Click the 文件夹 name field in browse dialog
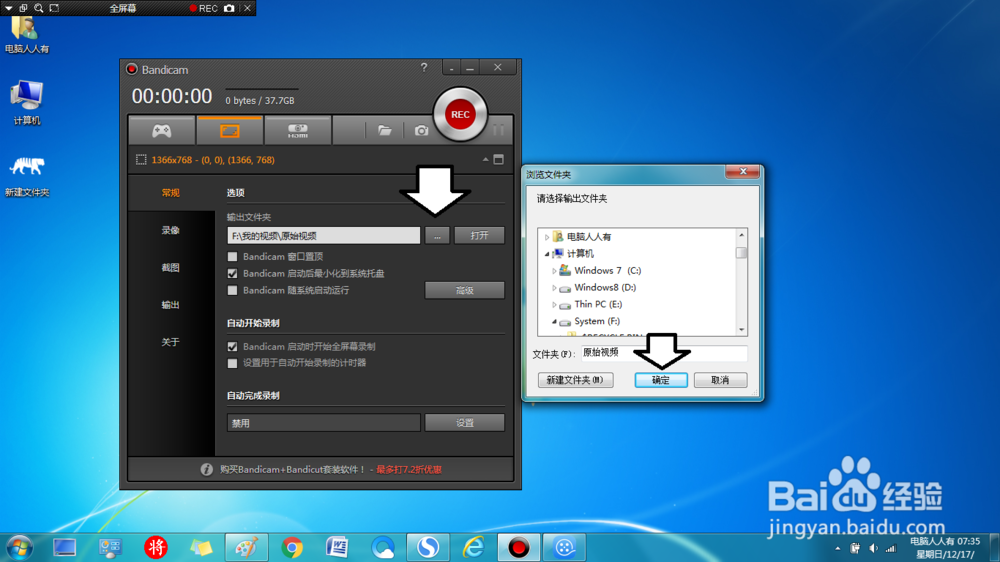Screen dimensions: 1000x562 (664, 353)
